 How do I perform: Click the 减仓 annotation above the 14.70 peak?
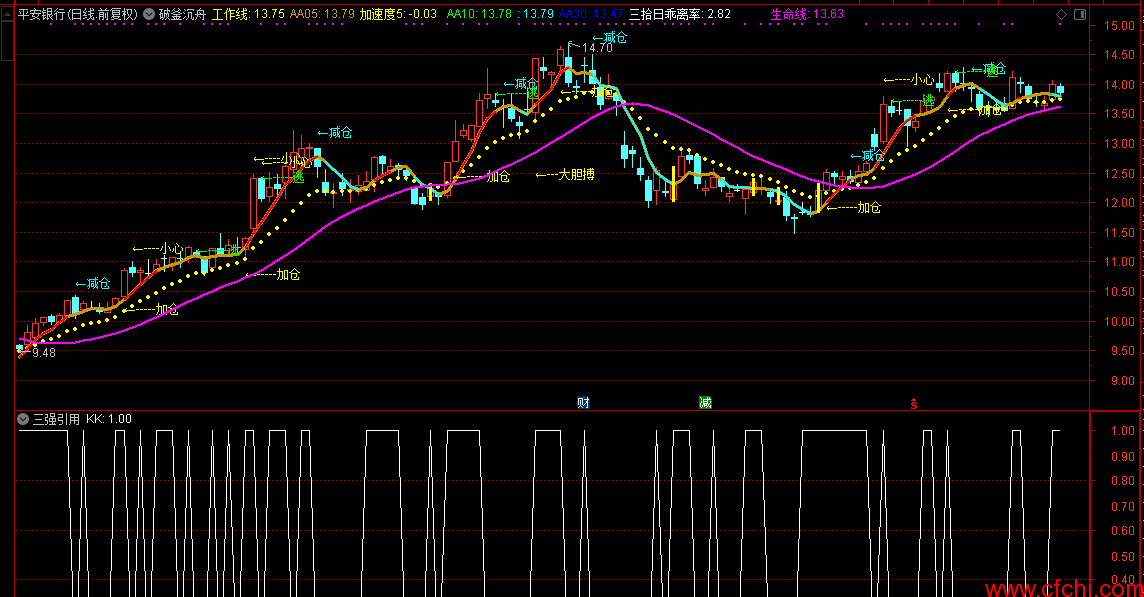(610, 38)
